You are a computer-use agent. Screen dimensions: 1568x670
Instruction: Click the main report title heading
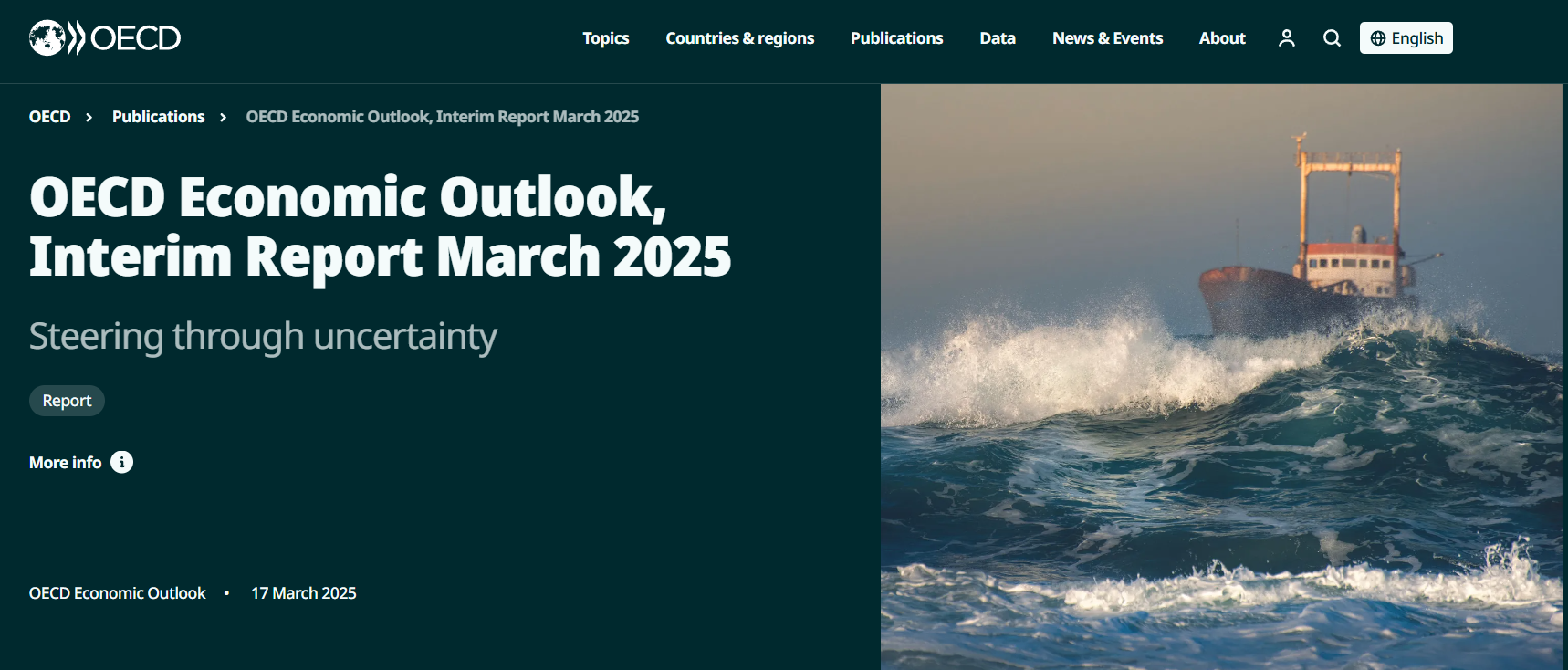click(380, 226)
